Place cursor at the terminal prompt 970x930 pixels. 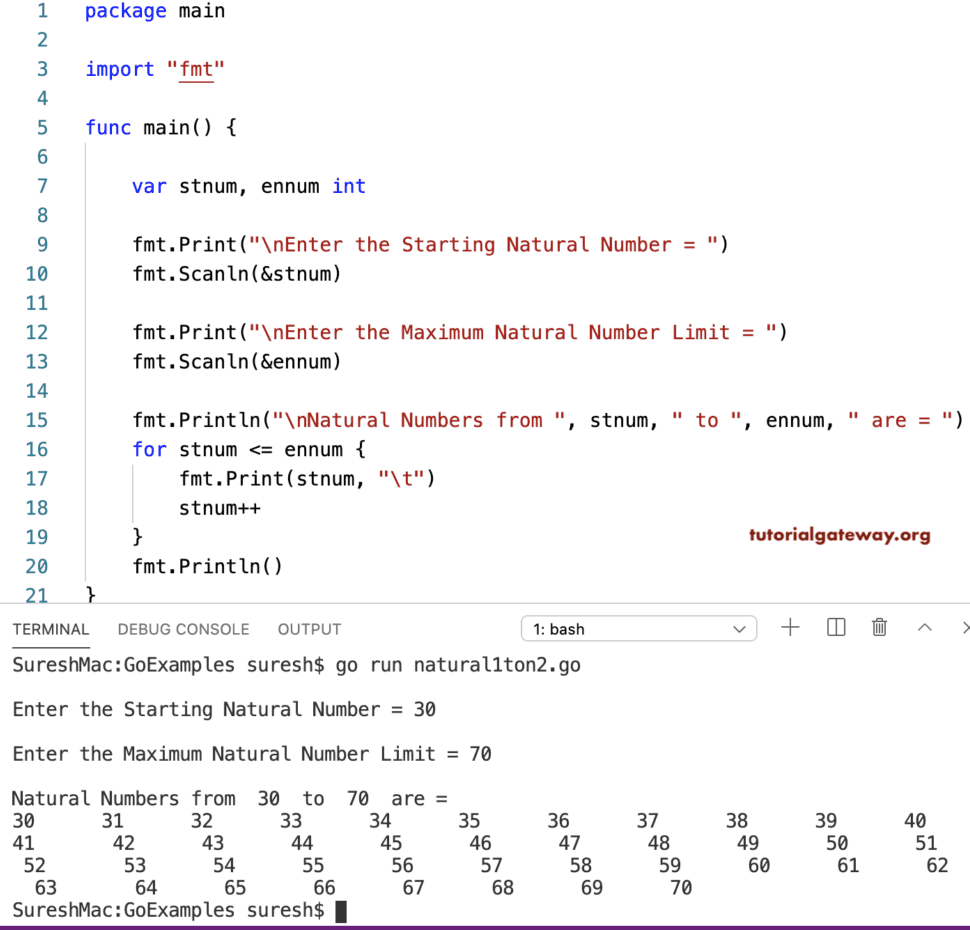(x=341, y=911)
